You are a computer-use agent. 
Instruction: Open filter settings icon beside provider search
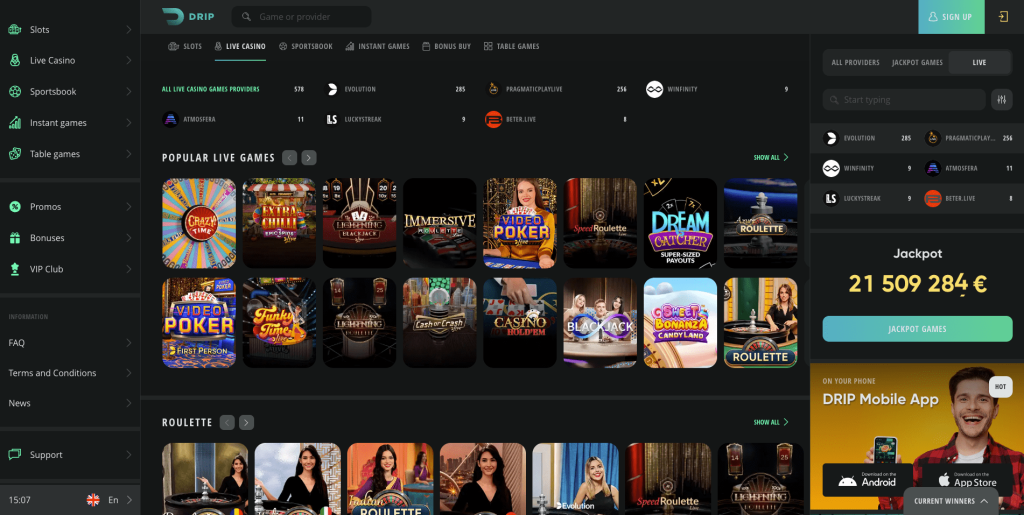(1001, 100)
